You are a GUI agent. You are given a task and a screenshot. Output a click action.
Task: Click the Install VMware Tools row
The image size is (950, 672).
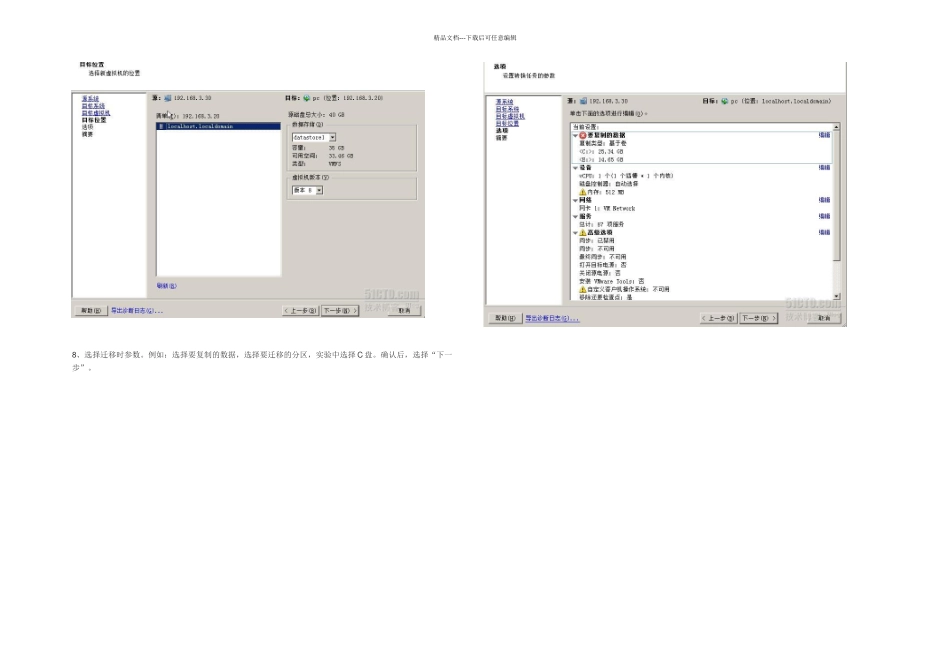(611, 282)
